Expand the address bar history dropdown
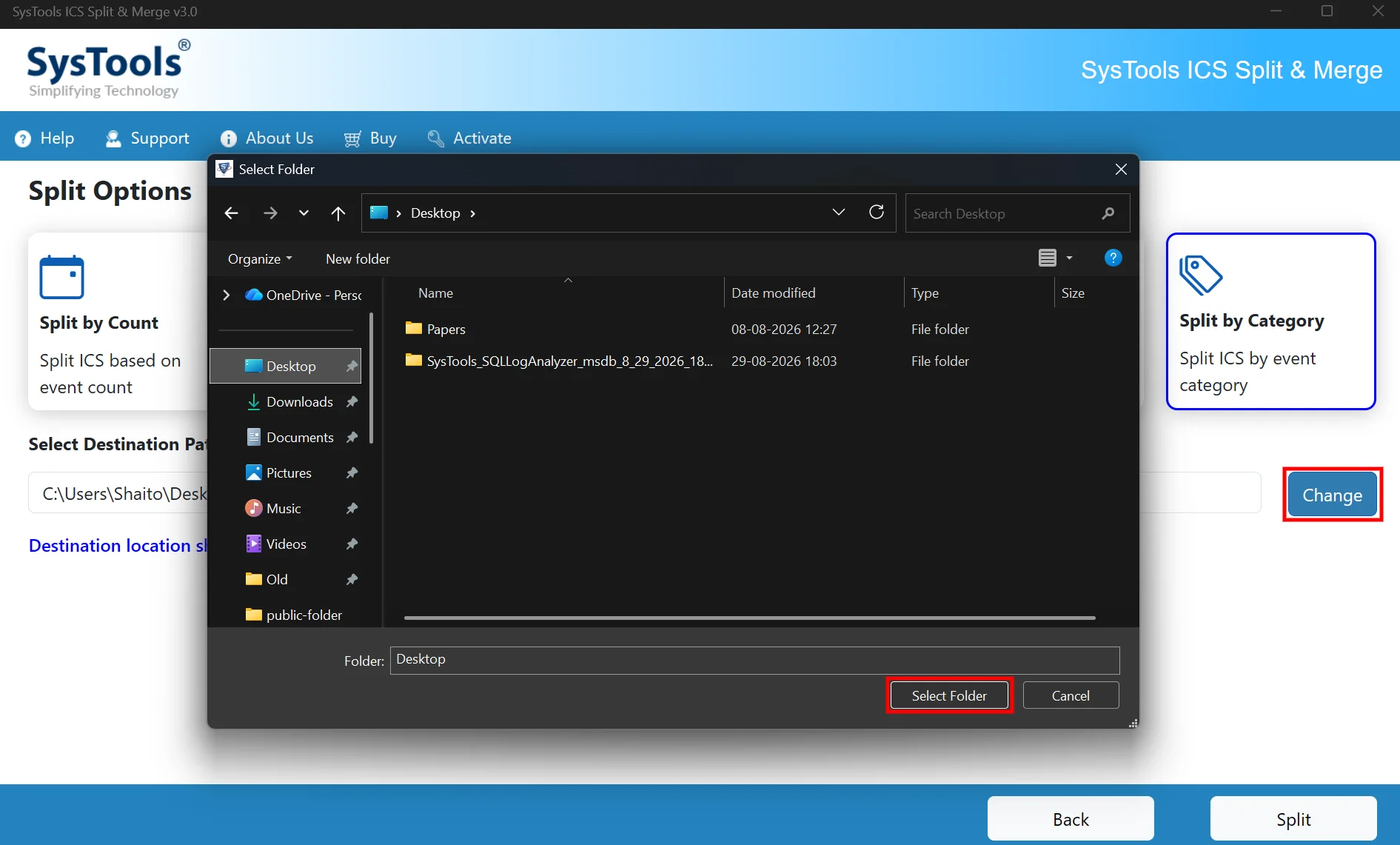This screenshot has height=845, width=1400. point(839,213)
